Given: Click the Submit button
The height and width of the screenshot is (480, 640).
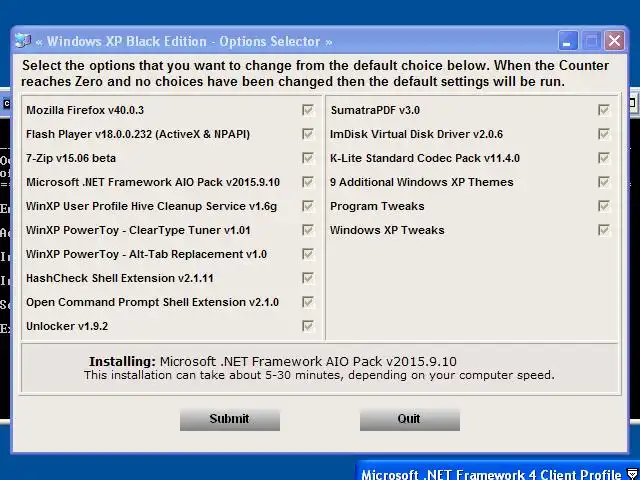Looking at the screenshot, I should [230, 420].
